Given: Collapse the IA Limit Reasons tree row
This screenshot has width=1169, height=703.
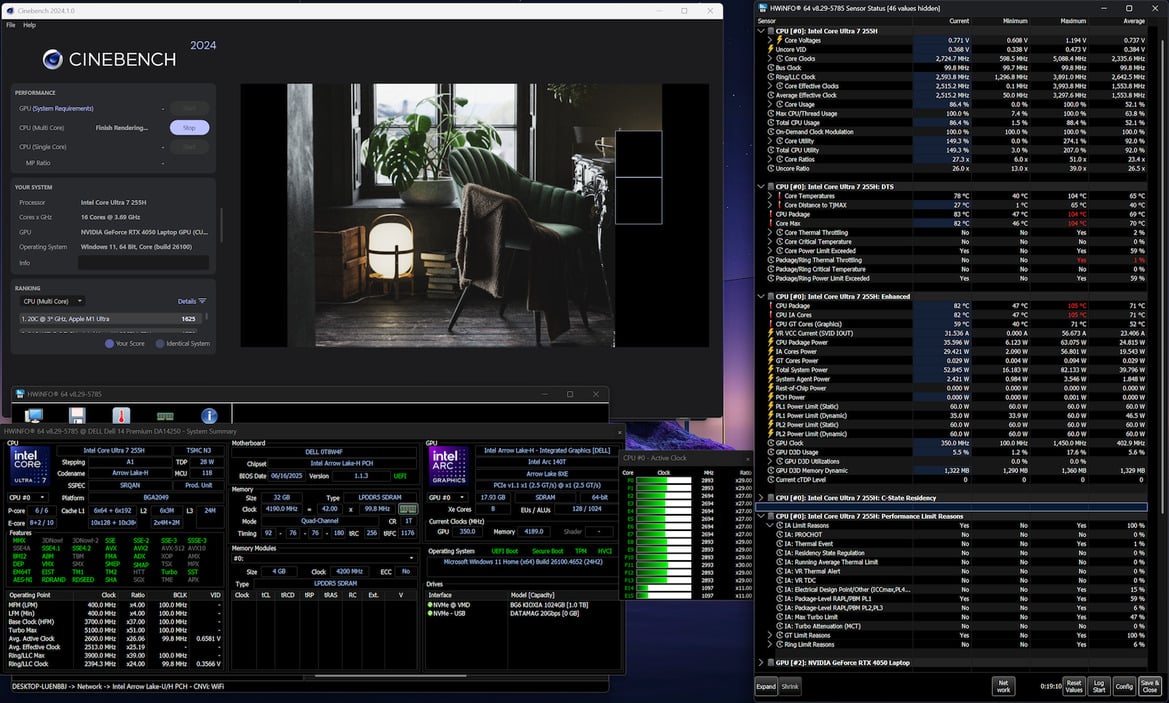Looking at the screenshot, I should [770, 526].
